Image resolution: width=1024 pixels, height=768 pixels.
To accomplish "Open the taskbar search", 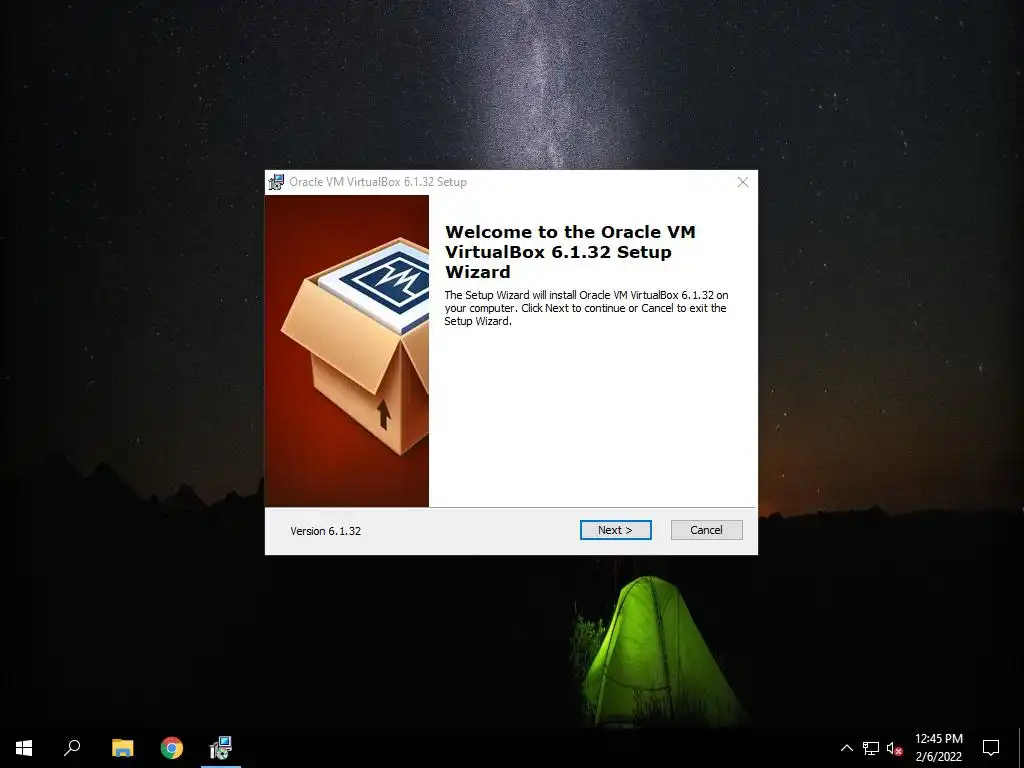I will (x=72, y=748).
